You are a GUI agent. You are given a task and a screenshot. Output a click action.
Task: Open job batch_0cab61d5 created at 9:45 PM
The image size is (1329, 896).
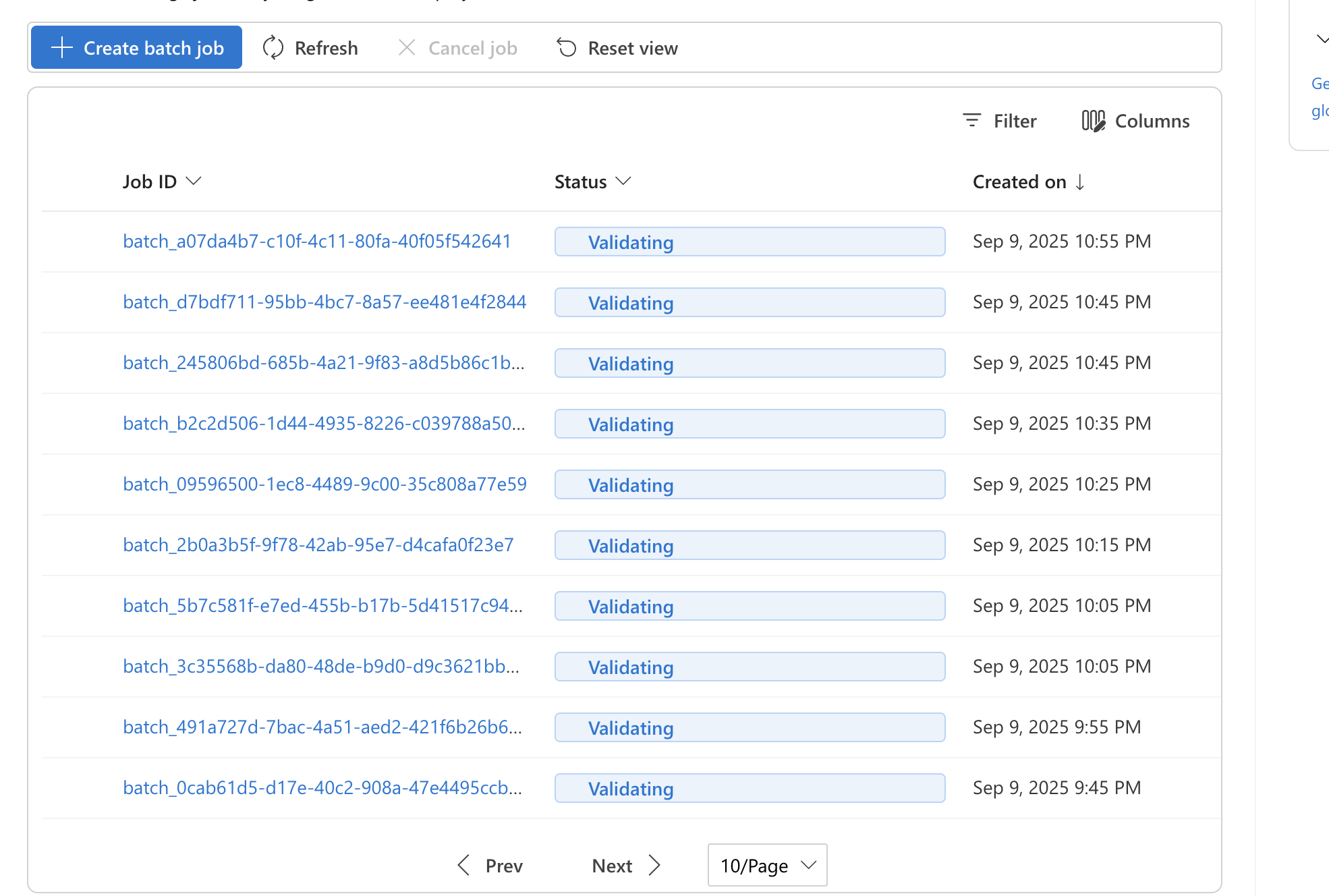pyautogui.click(x=322, y=787)
